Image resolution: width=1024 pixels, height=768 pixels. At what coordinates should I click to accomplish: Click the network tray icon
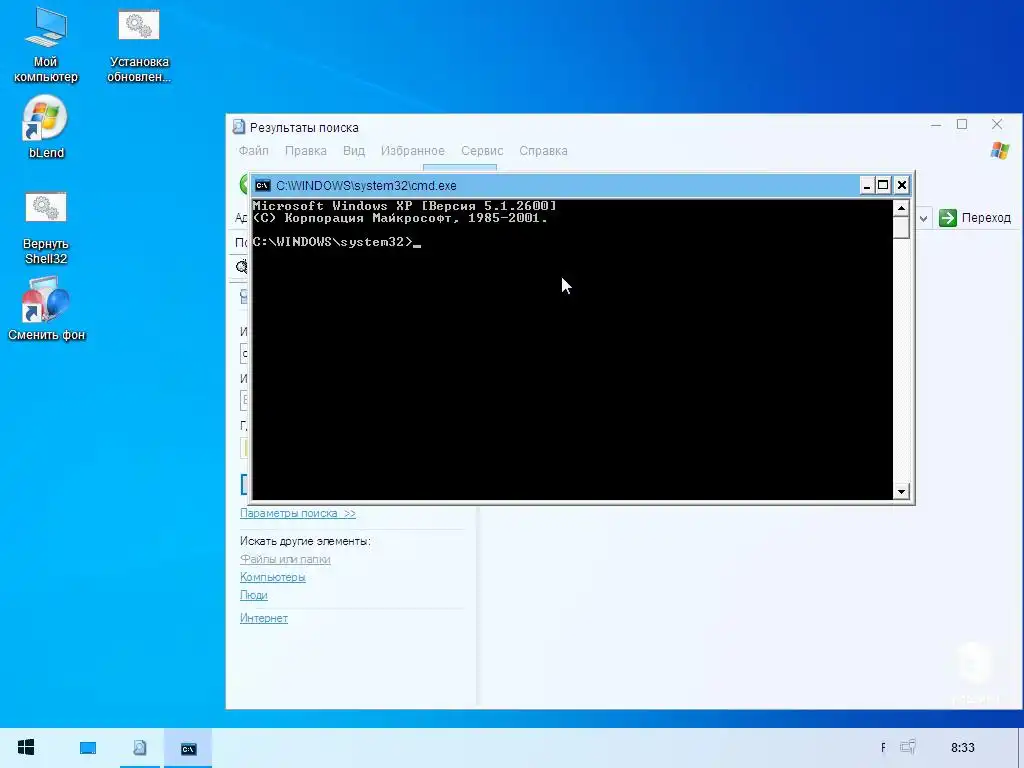click(908, 747)
